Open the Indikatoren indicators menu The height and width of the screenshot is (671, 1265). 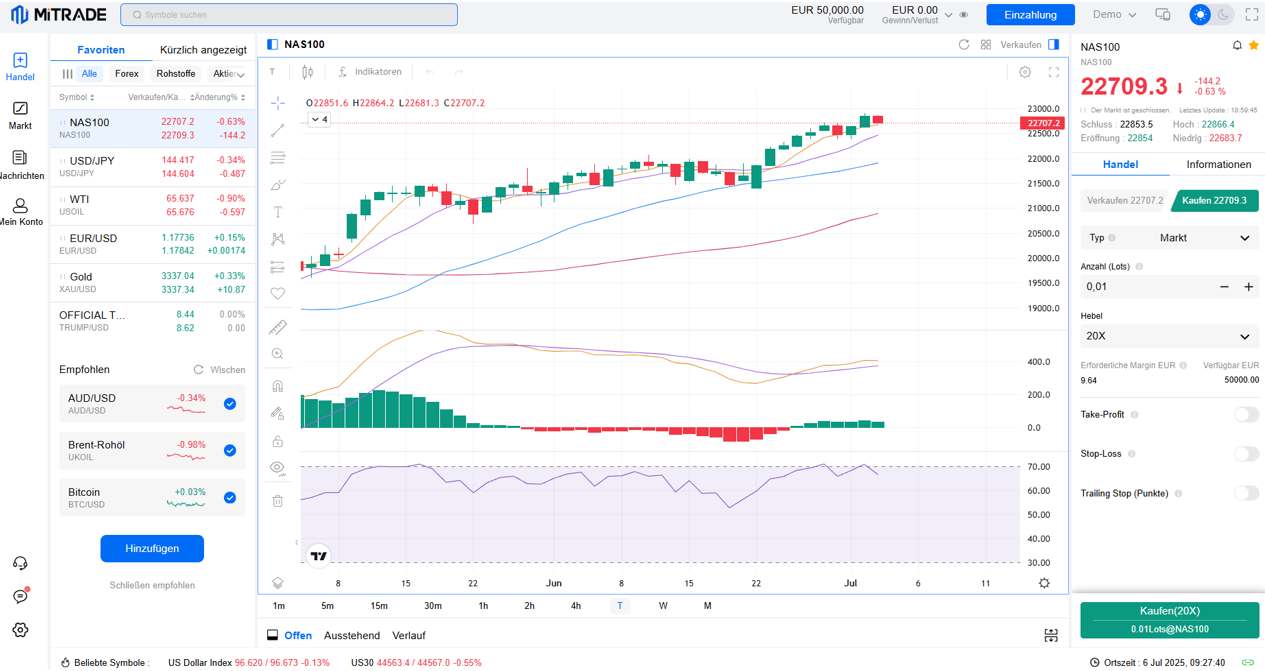click(371, 72)
